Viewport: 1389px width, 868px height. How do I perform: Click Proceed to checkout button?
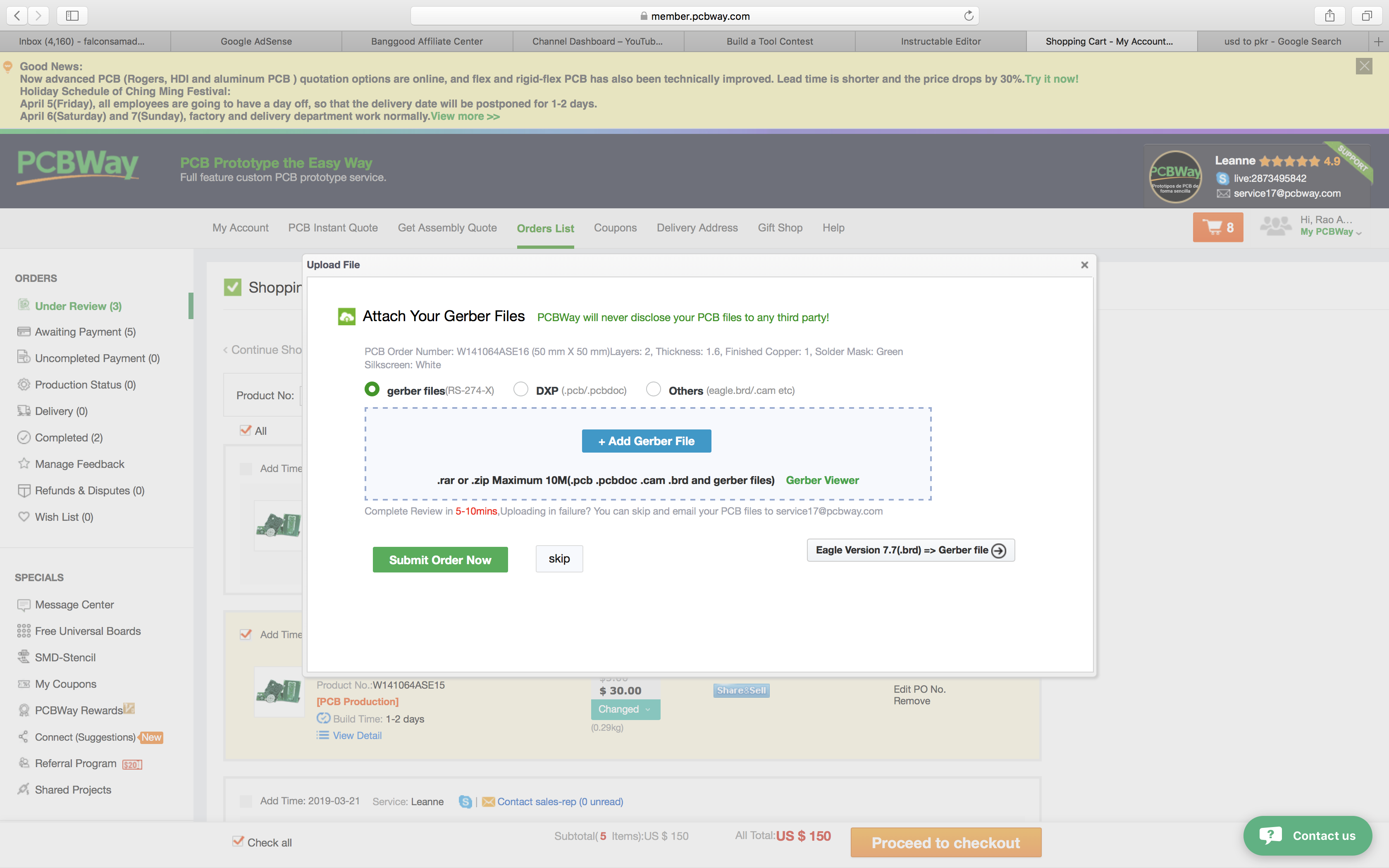(946, 842)
